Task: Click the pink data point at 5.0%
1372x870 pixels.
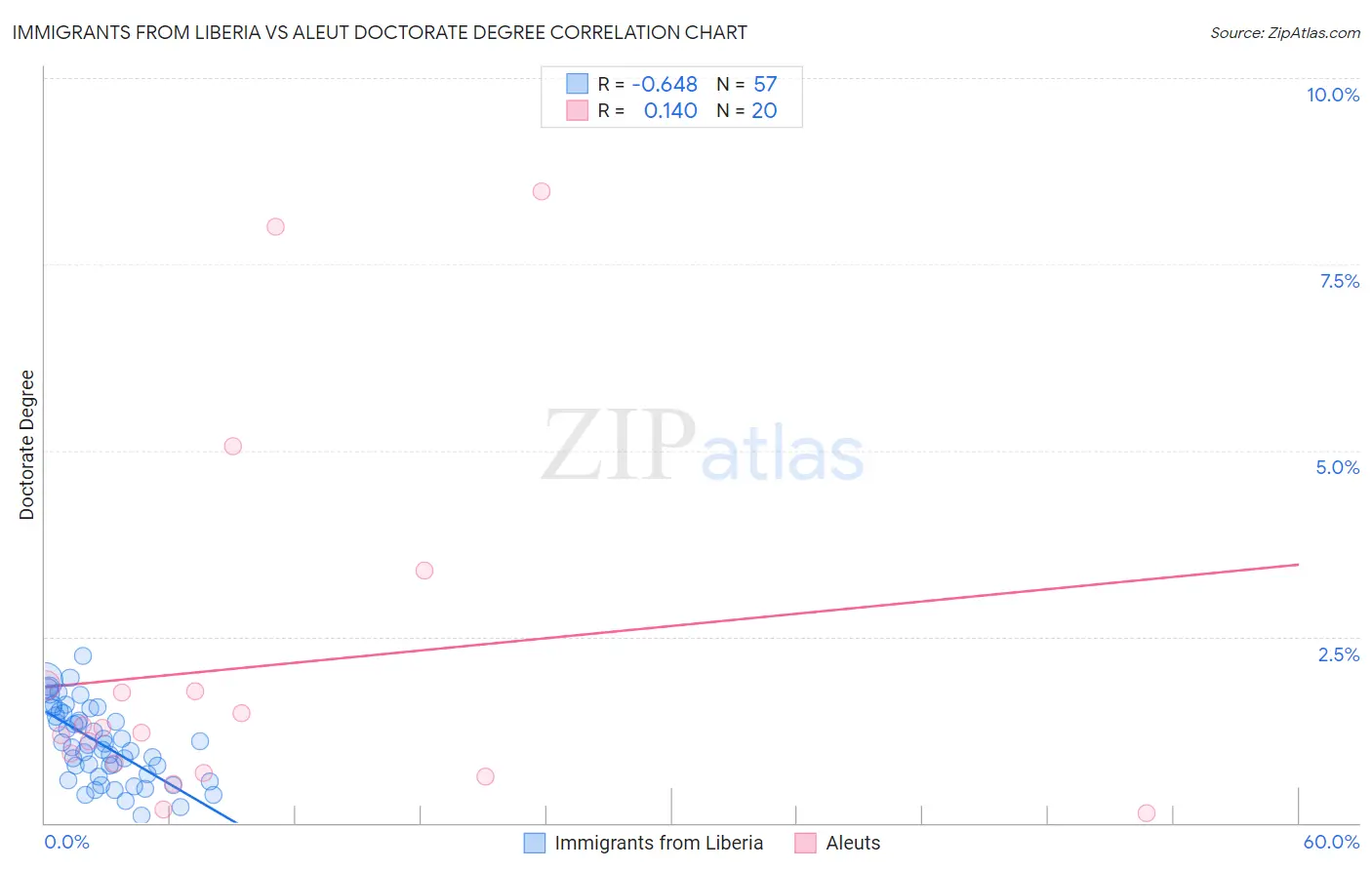Action: pos(232,446)
